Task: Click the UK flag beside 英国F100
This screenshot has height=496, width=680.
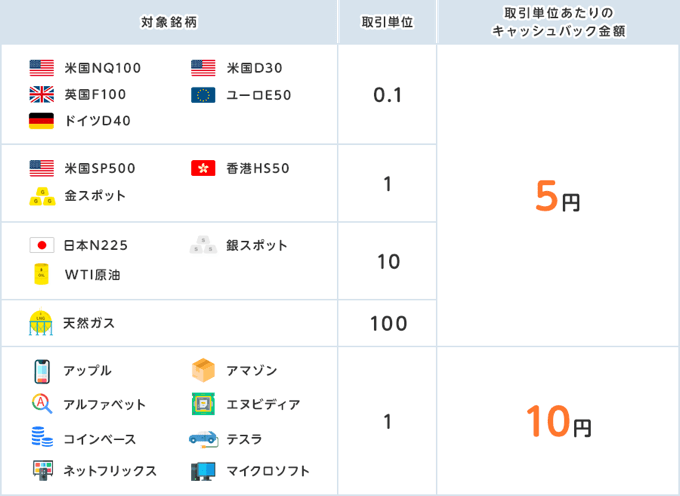Action: (x=42, y=95)
